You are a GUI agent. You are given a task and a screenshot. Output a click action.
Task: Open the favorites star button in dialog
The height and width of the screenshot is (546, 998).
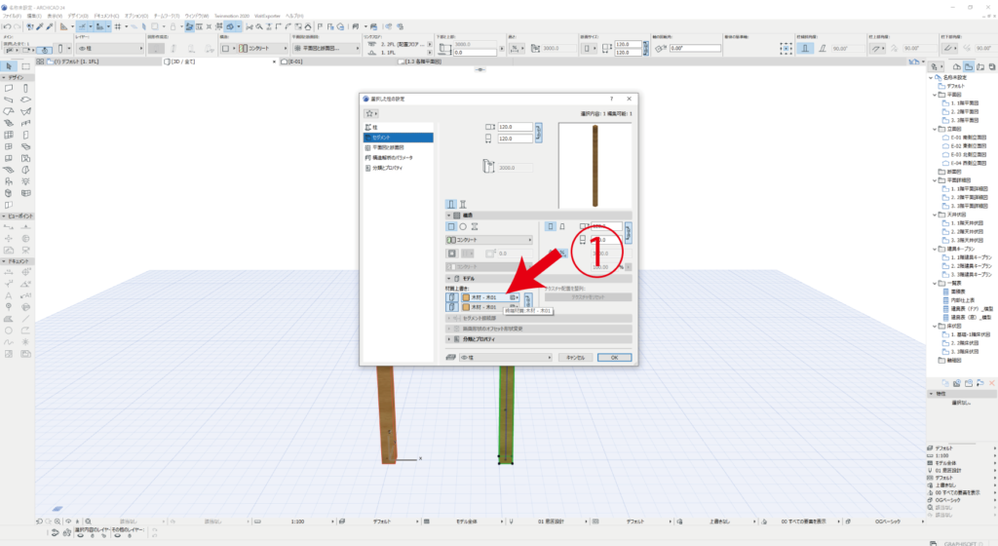tap(372, 114)
